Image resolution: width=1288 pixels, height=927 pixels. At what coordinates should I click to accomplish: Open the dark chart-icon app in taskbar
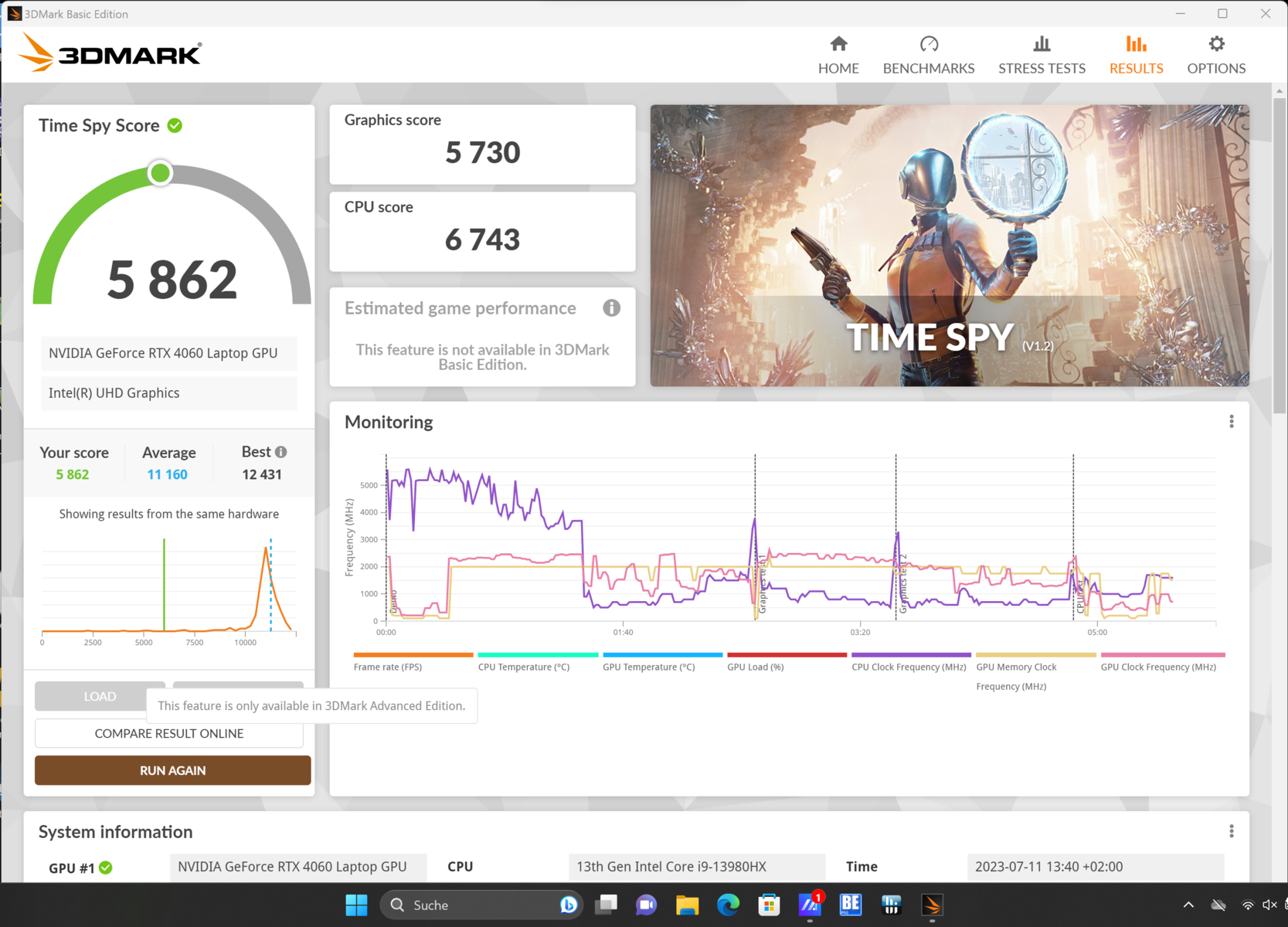coord(892,905)
